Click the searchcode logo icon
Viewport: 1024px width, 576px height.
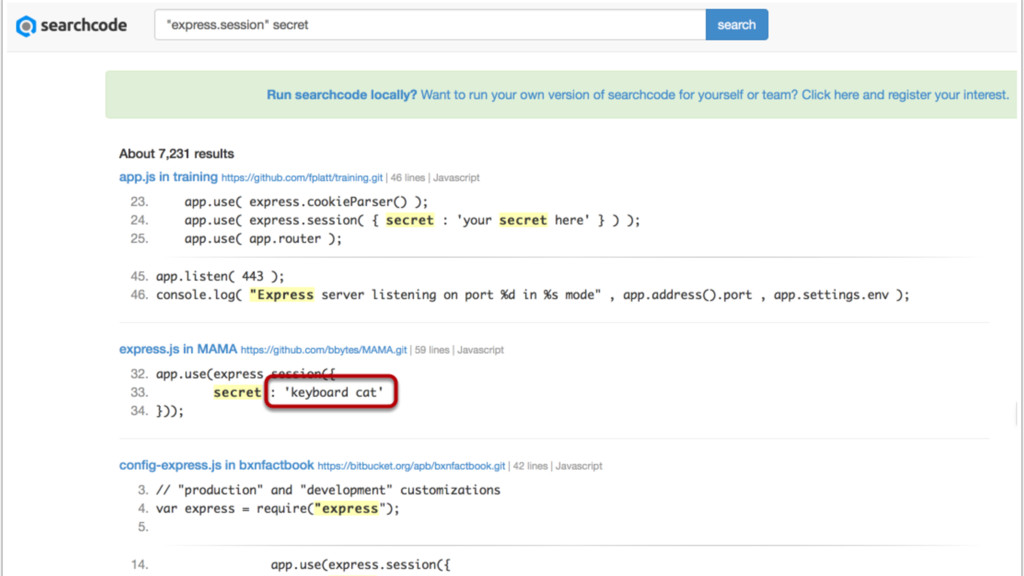pos(25,26)
